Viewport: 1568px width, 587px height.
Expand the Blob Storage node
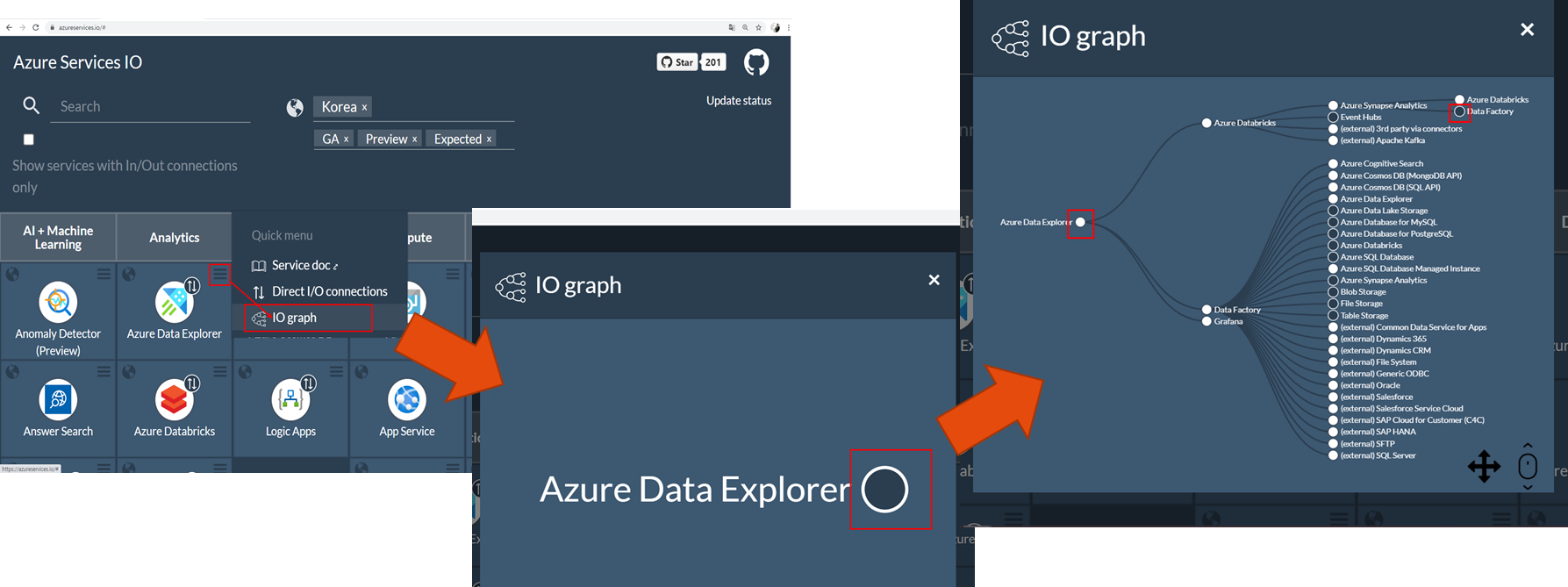pyautogui.click(x=1333, y=292)
